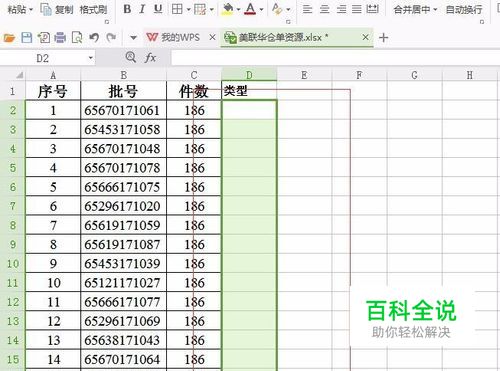Select column B header

click(x=123, y=75)
